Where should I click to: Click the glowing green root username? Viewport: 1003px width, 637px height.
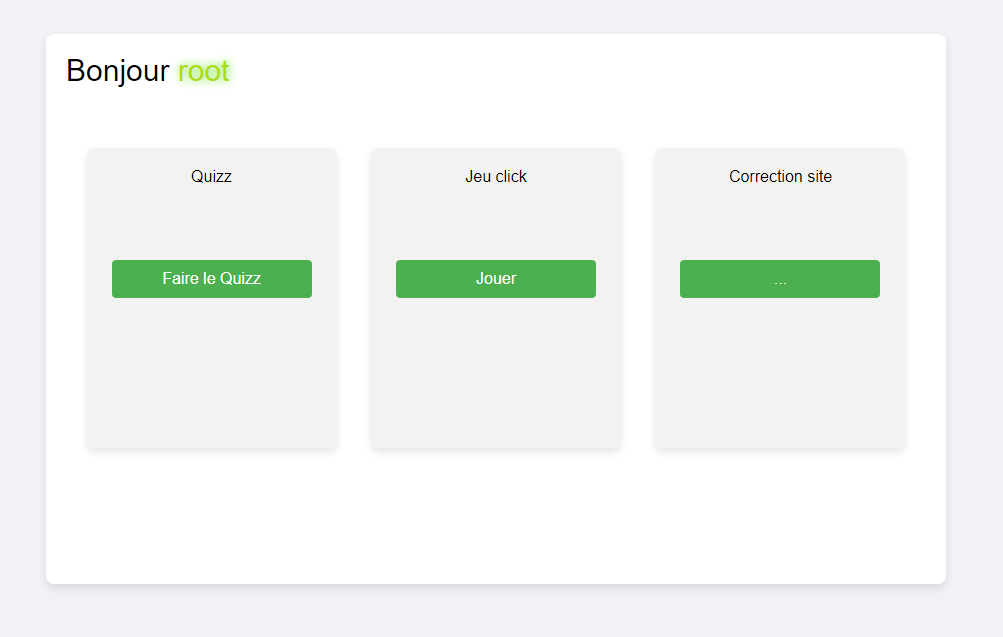(204, 71)
